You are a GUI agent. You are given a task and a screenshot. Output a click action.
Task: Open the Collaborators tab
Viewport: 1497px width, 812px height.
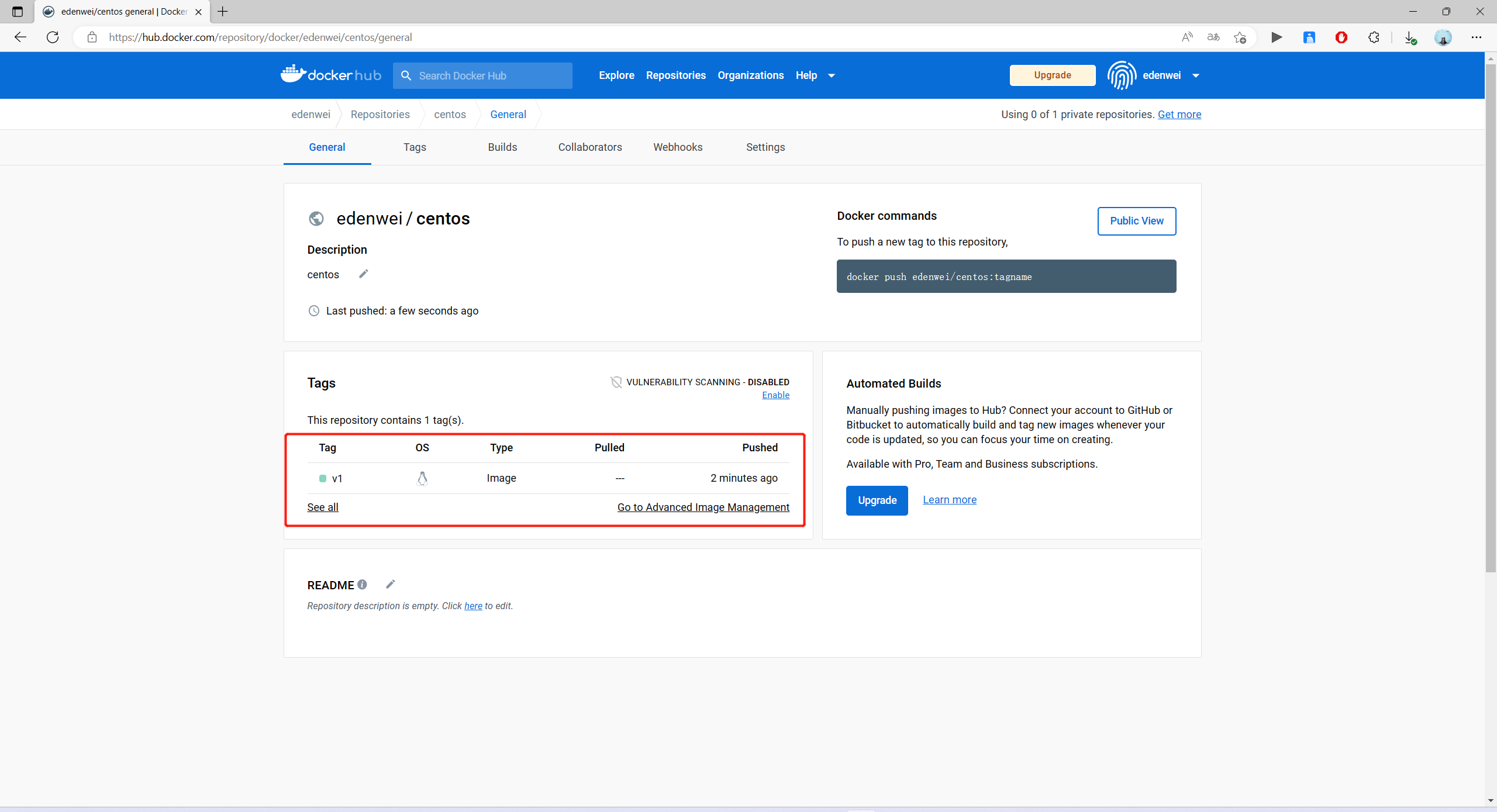coord(590,147)
